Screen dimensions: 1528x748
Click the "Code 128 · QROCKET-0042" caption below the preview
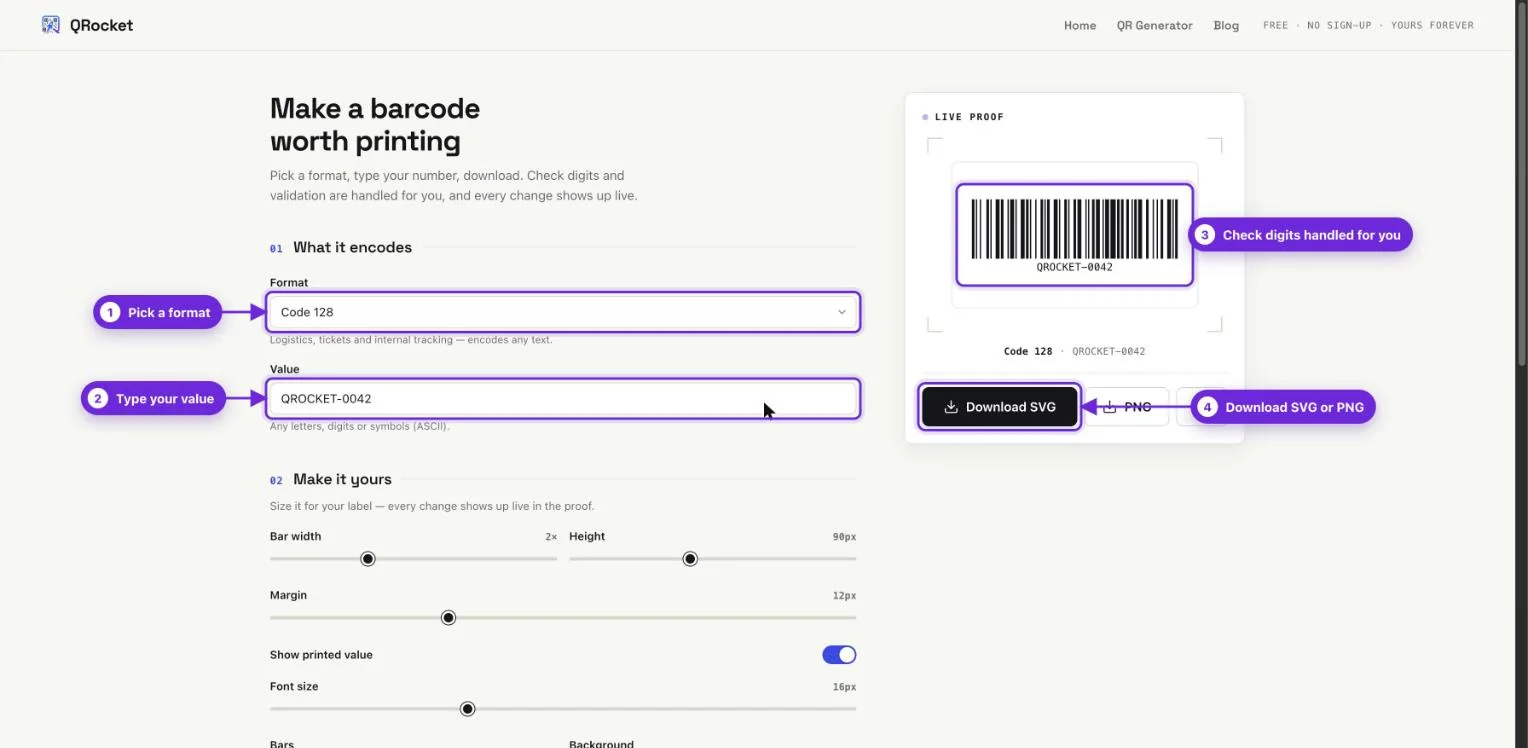(x=1075, y=352)
